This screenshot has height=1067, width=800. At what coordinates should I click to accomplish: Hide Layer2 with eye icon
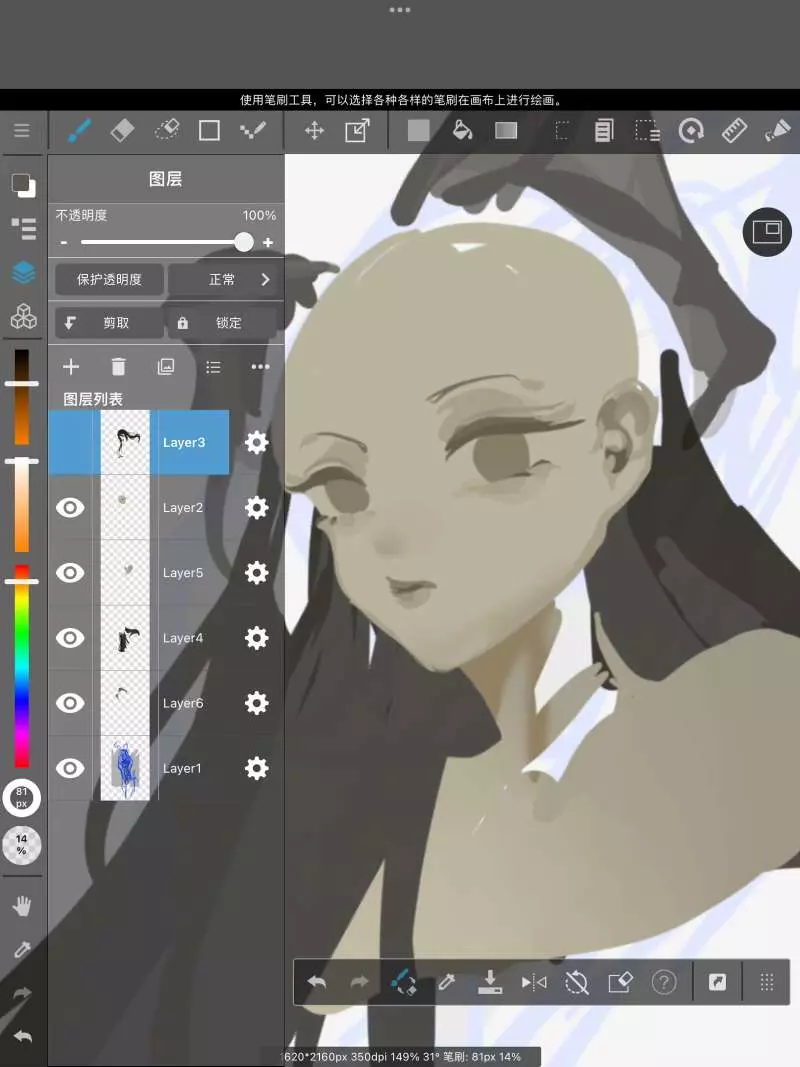[x=70, y=508]
